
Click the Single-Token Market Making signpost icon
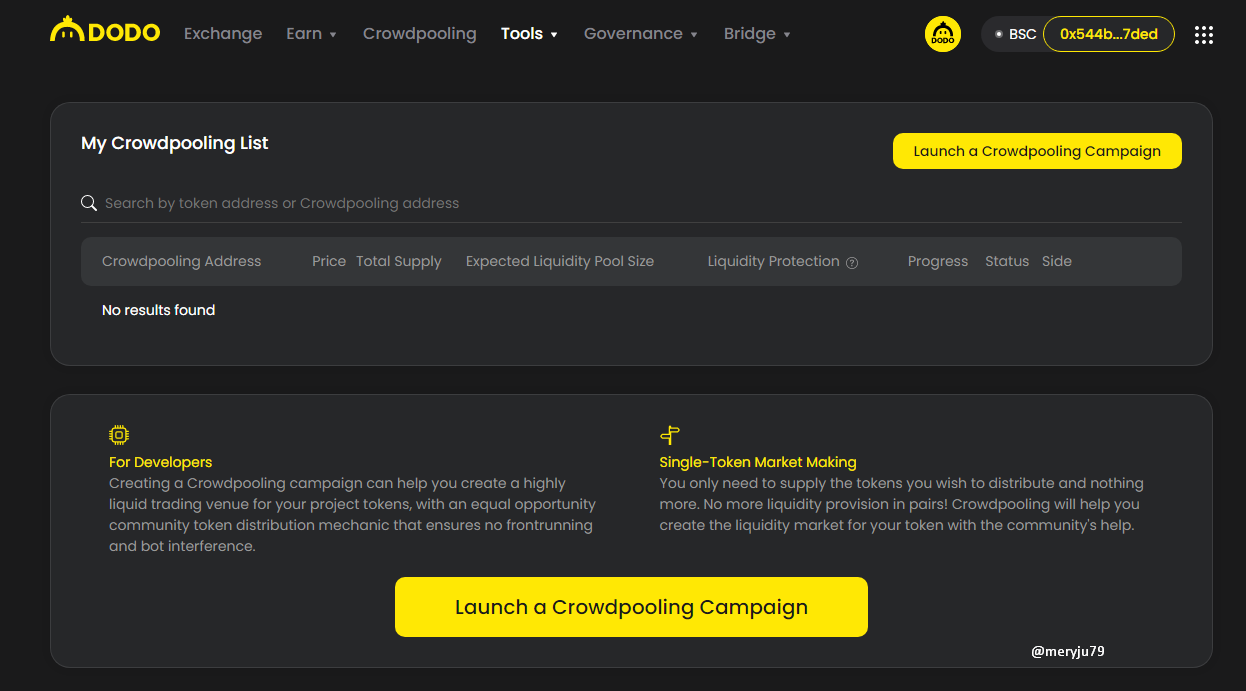coord(670,435)
